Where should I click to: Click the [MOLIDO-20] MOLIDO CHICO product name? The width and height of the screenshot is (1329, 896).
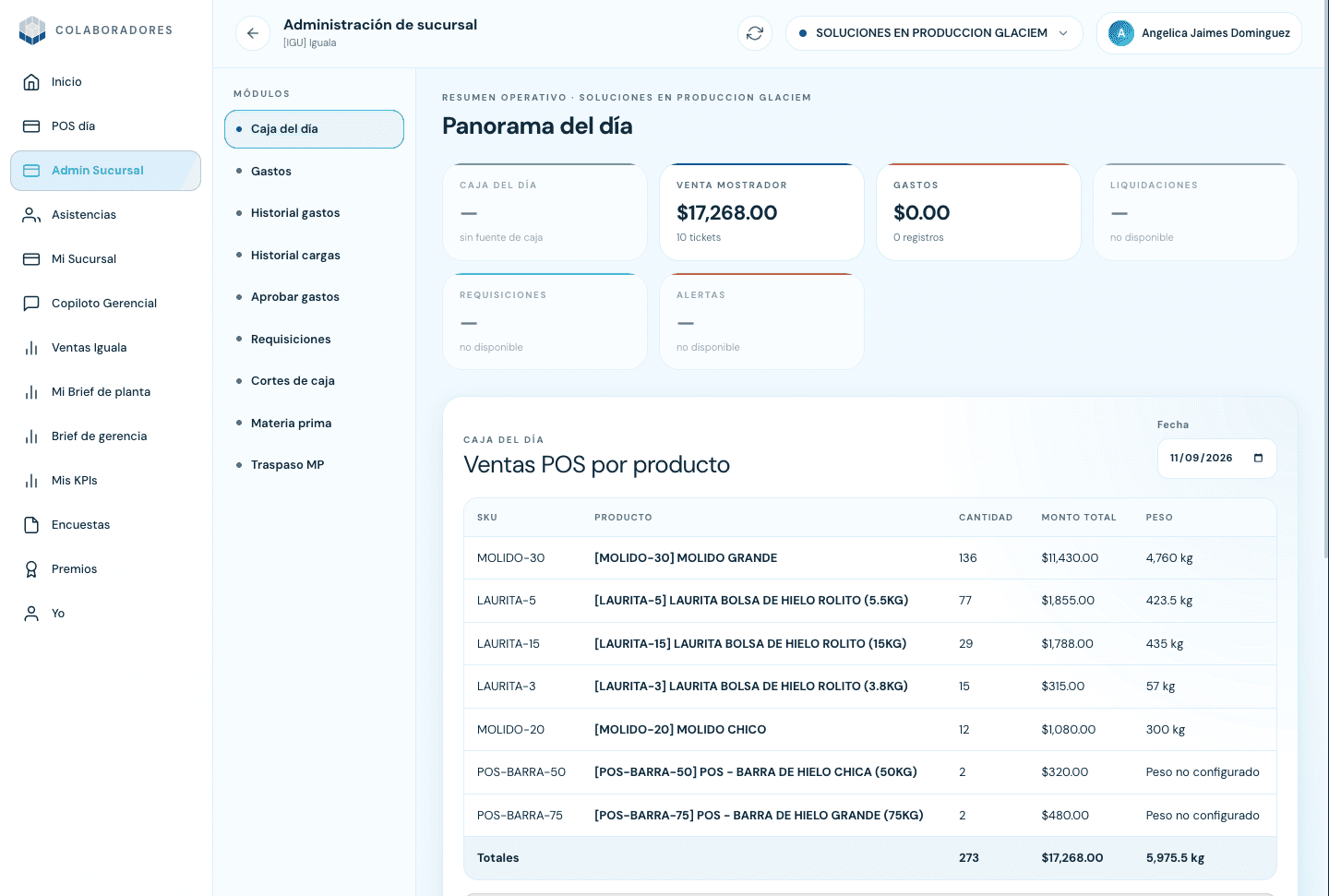click(680, 730)
